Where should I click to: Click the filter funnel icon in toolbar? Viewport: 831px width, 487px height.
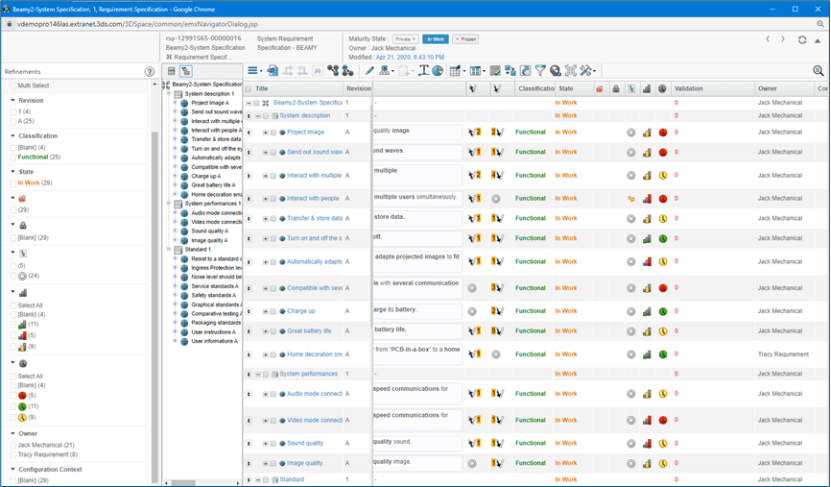(x=540, y=71)
